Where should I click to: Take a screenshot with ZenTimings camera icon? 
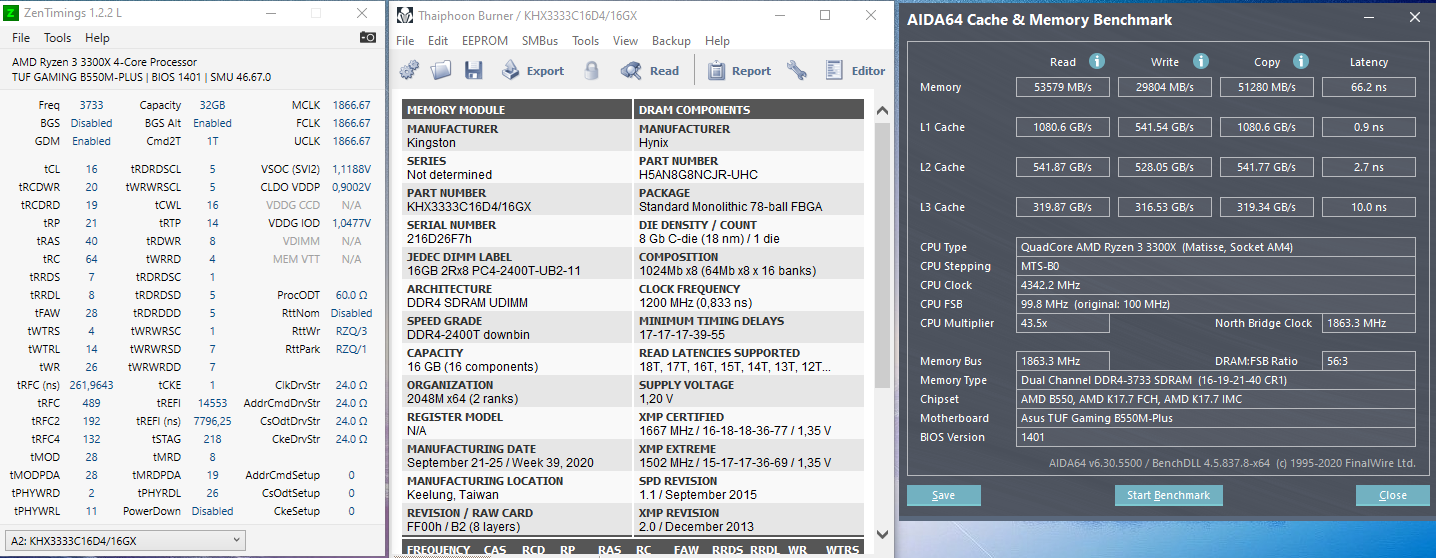pos(368,38)
